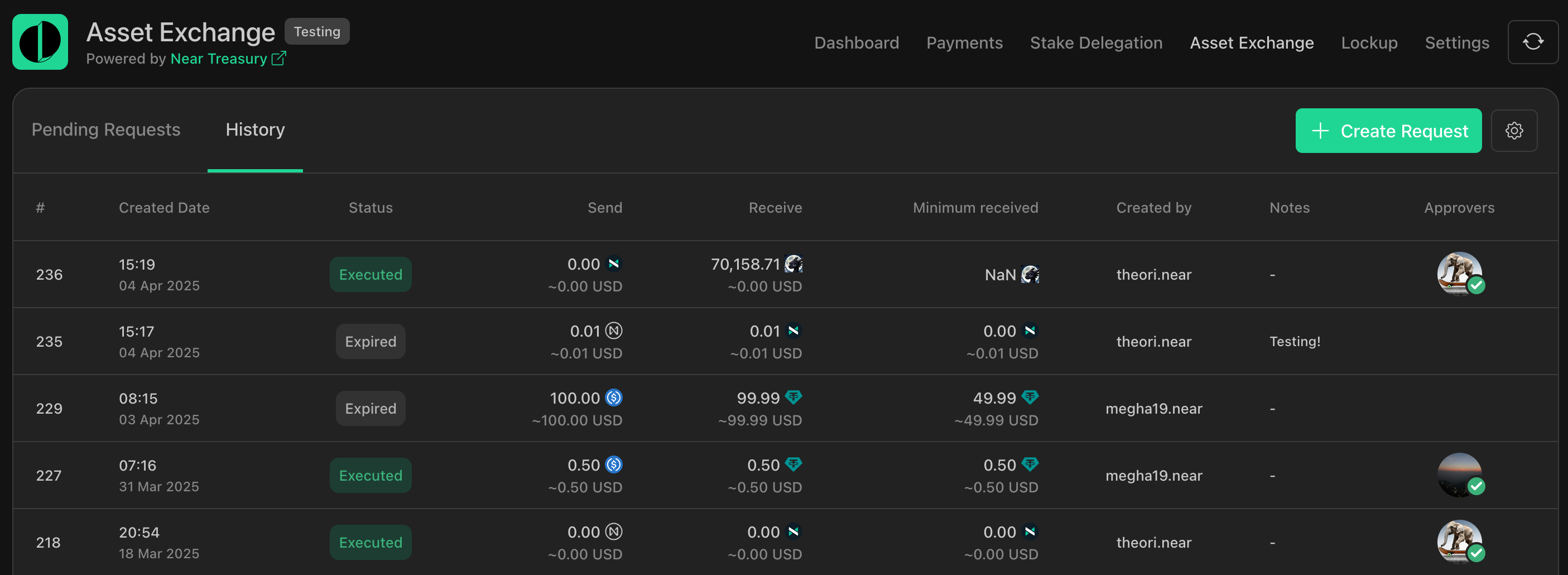Click approved checkmark badge in row 218

pyautogui.click(x=1476, y=553)
